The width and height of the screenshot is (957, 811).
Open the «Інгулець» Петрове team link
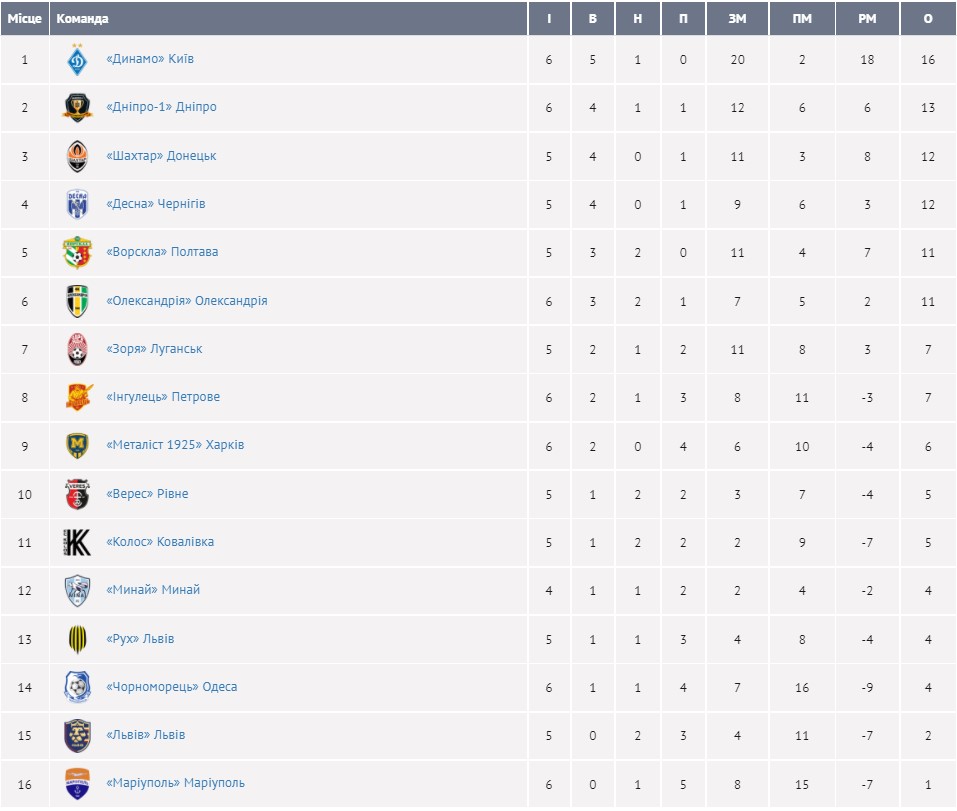tap(163, 397)
